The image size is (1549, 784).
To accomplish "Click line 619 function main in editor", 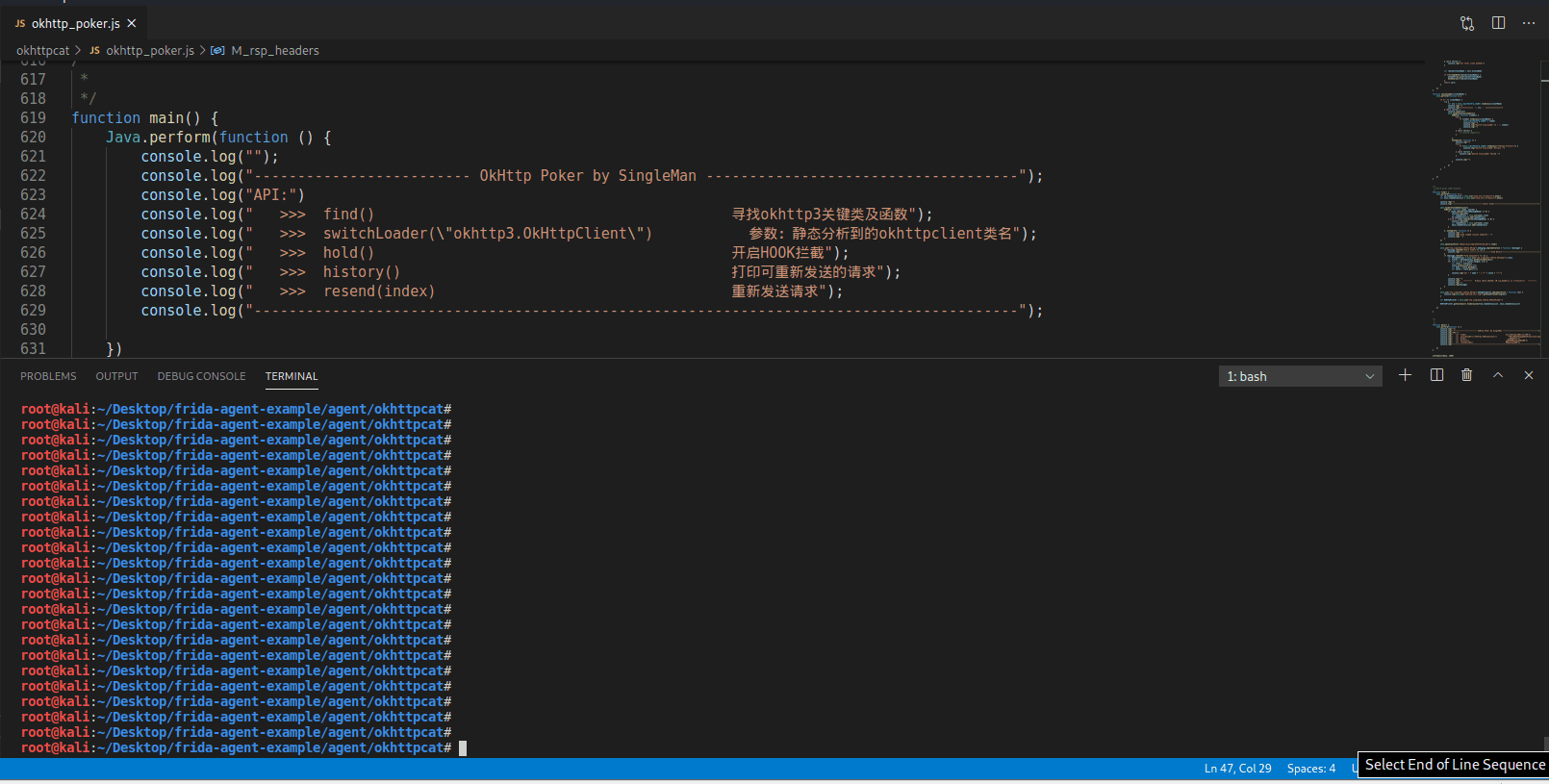I will click(144, 118).
